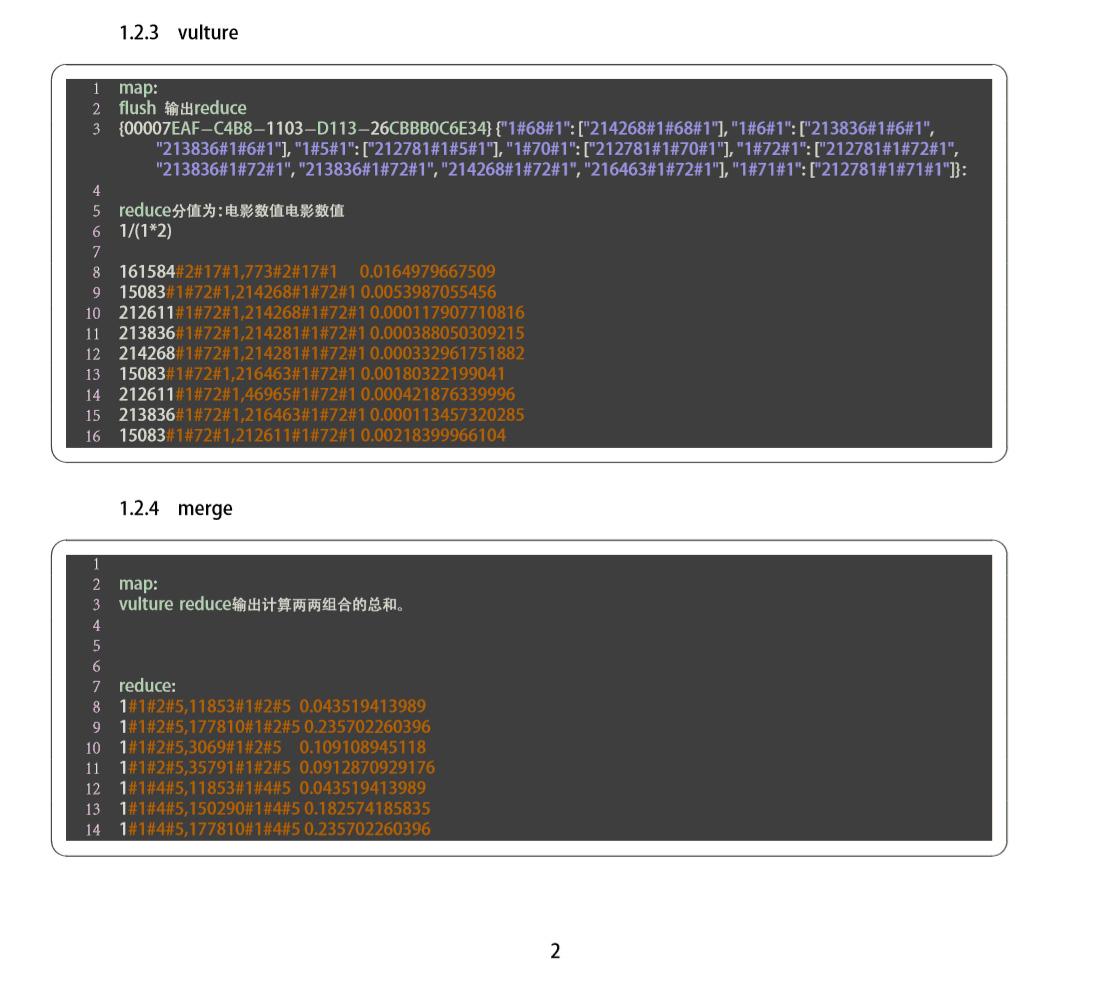The width and height of the screenshot is (1109, 985).
Task: Click the value '0.00218399966104'
Action: pos(433,436)
